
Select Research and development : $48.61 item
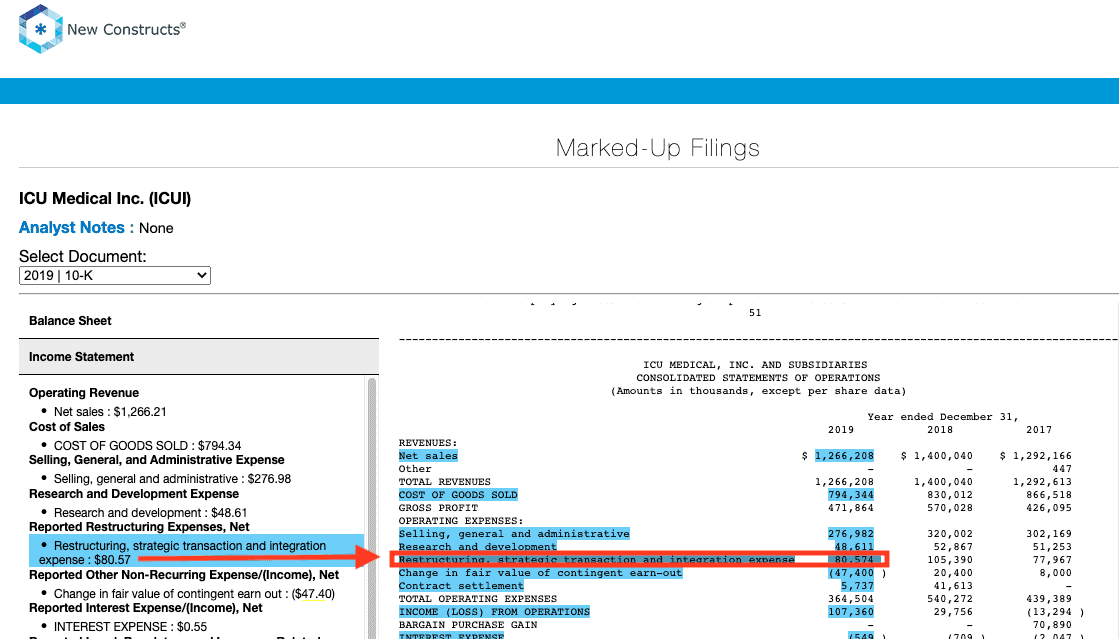[x=151, y=513]
